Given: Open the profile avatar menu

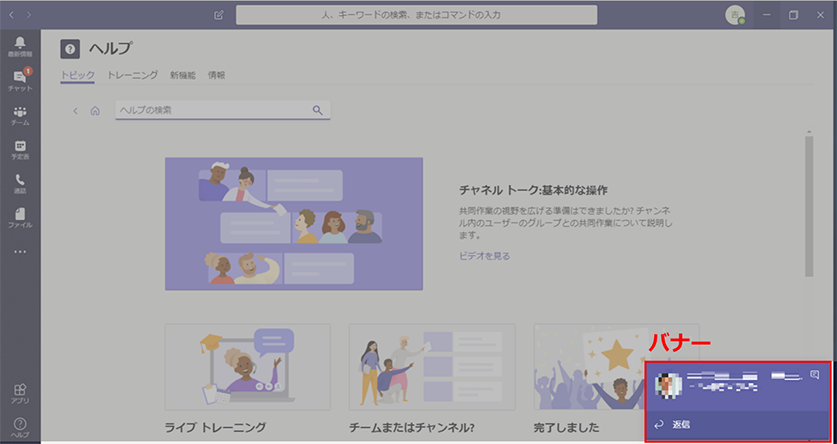Looking at the screenshot, I should point(735,15).
